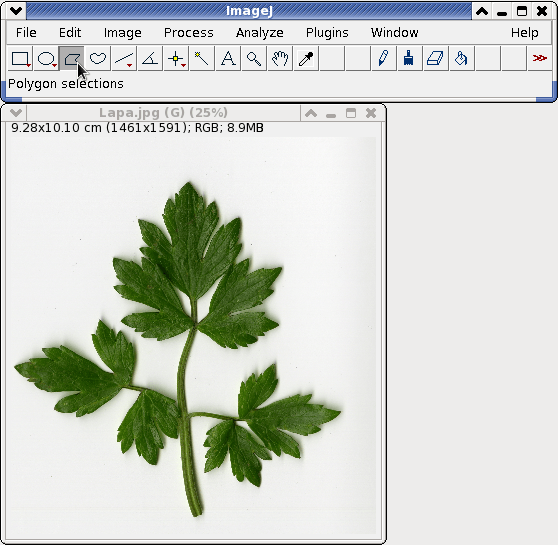This screenshot has width=558, height=545.
Task: Click the Color picker eyedropper
Action: point(306,59)
